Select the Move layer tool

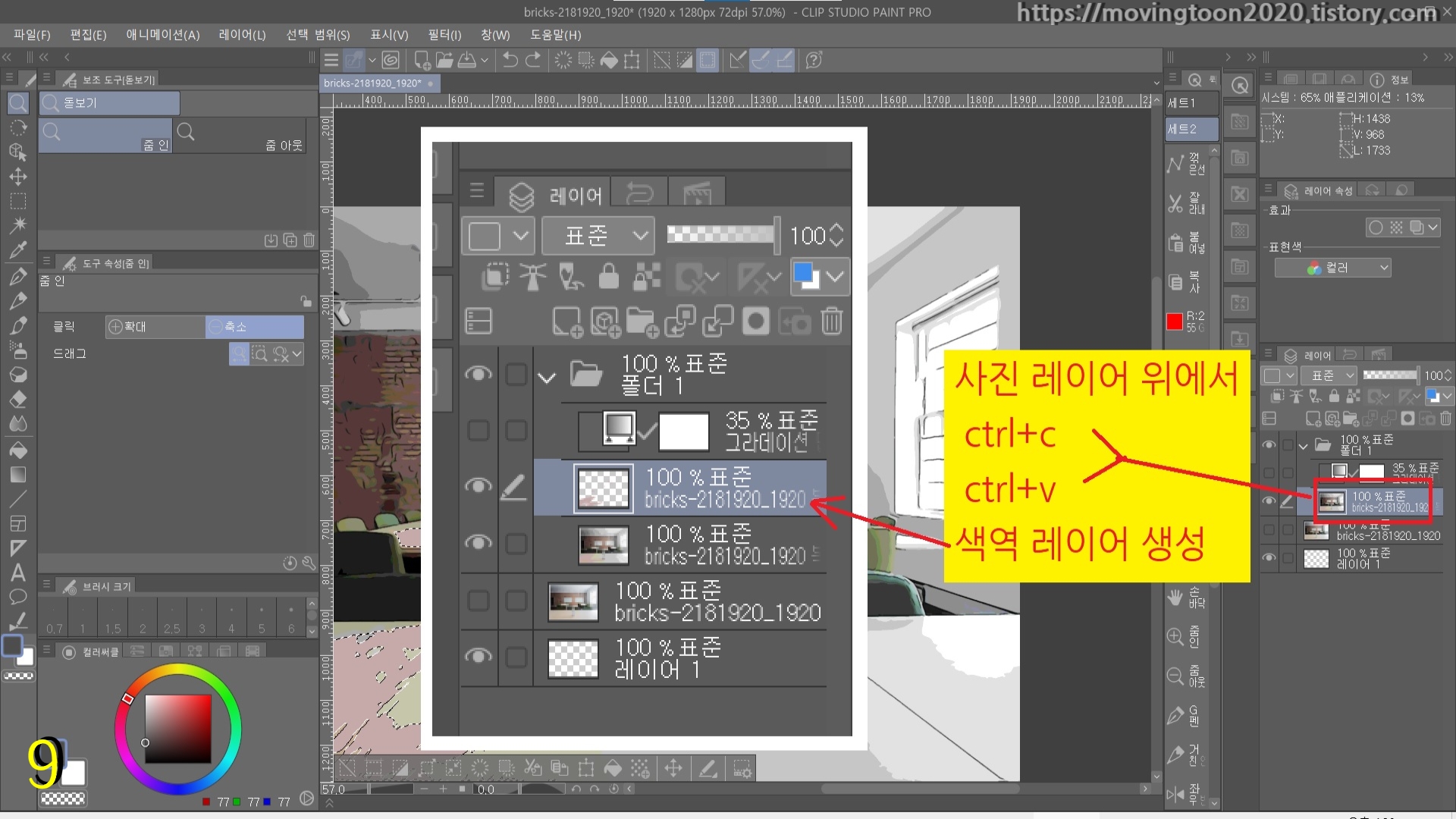pyautogui.click(x=18, y=177)
